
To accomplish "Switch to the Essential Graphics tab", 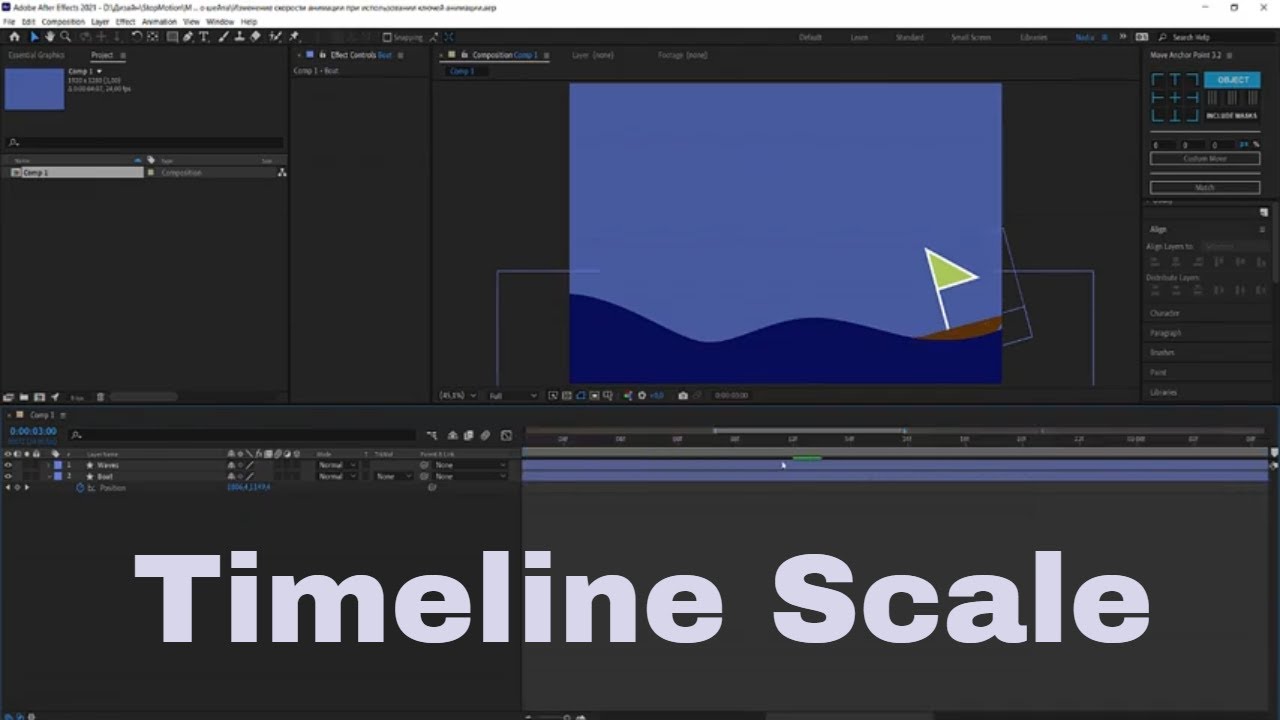I will click(x=36, y=55).
